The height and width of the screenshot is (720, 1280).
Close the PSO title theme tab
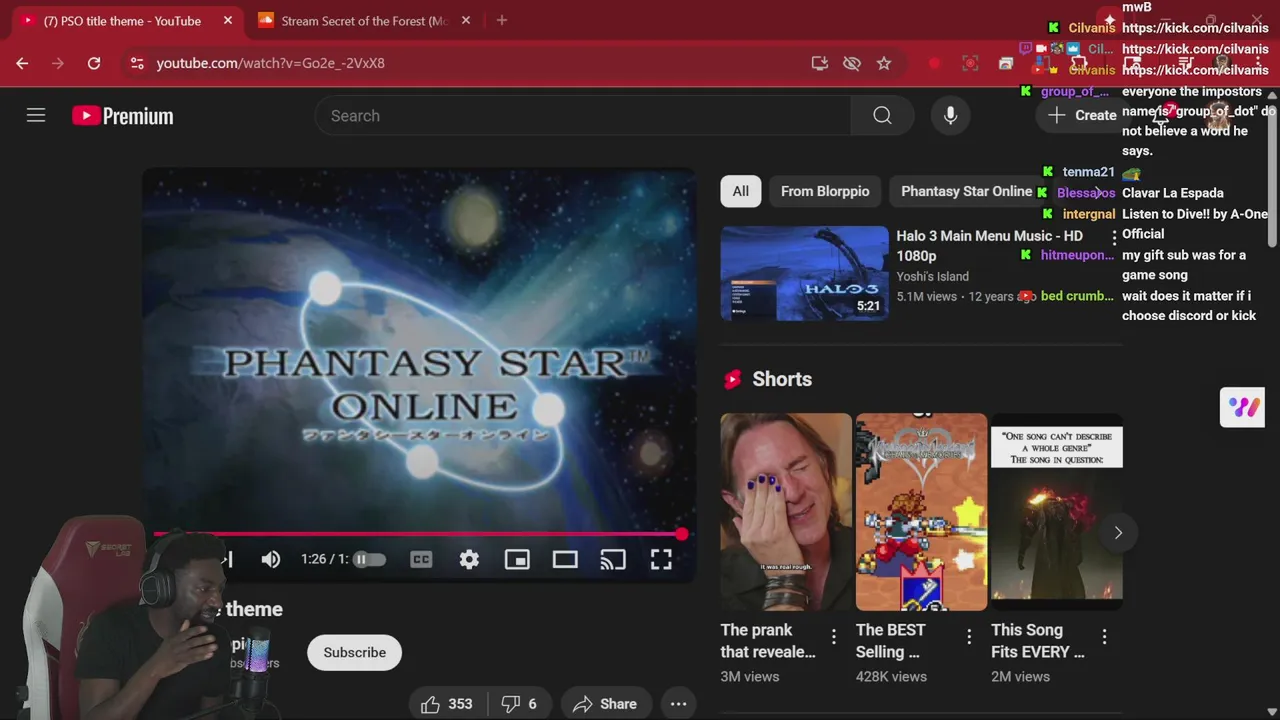coord(228,21)
